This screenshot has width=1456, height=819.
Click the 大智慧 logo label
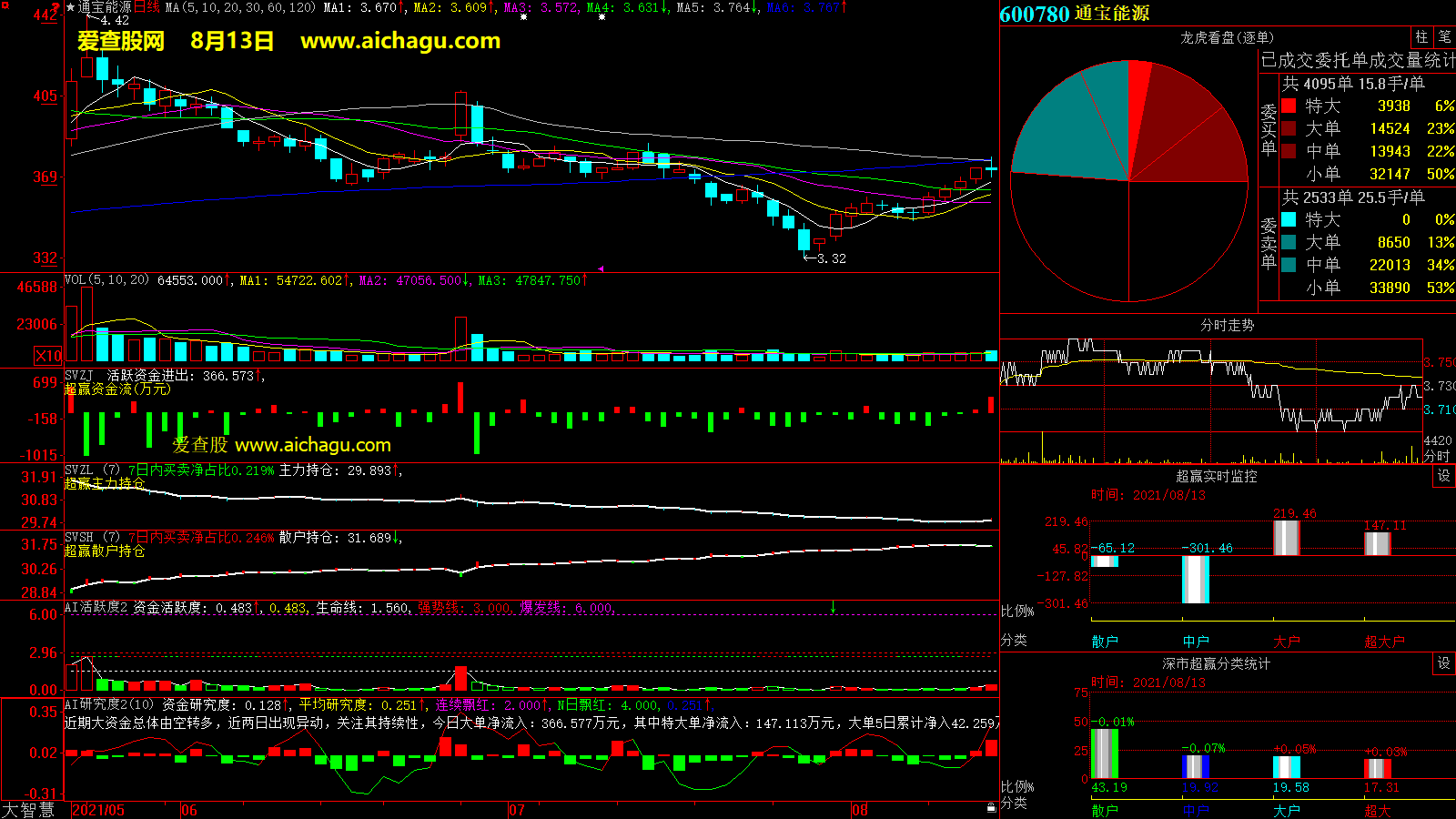[28, 810]
